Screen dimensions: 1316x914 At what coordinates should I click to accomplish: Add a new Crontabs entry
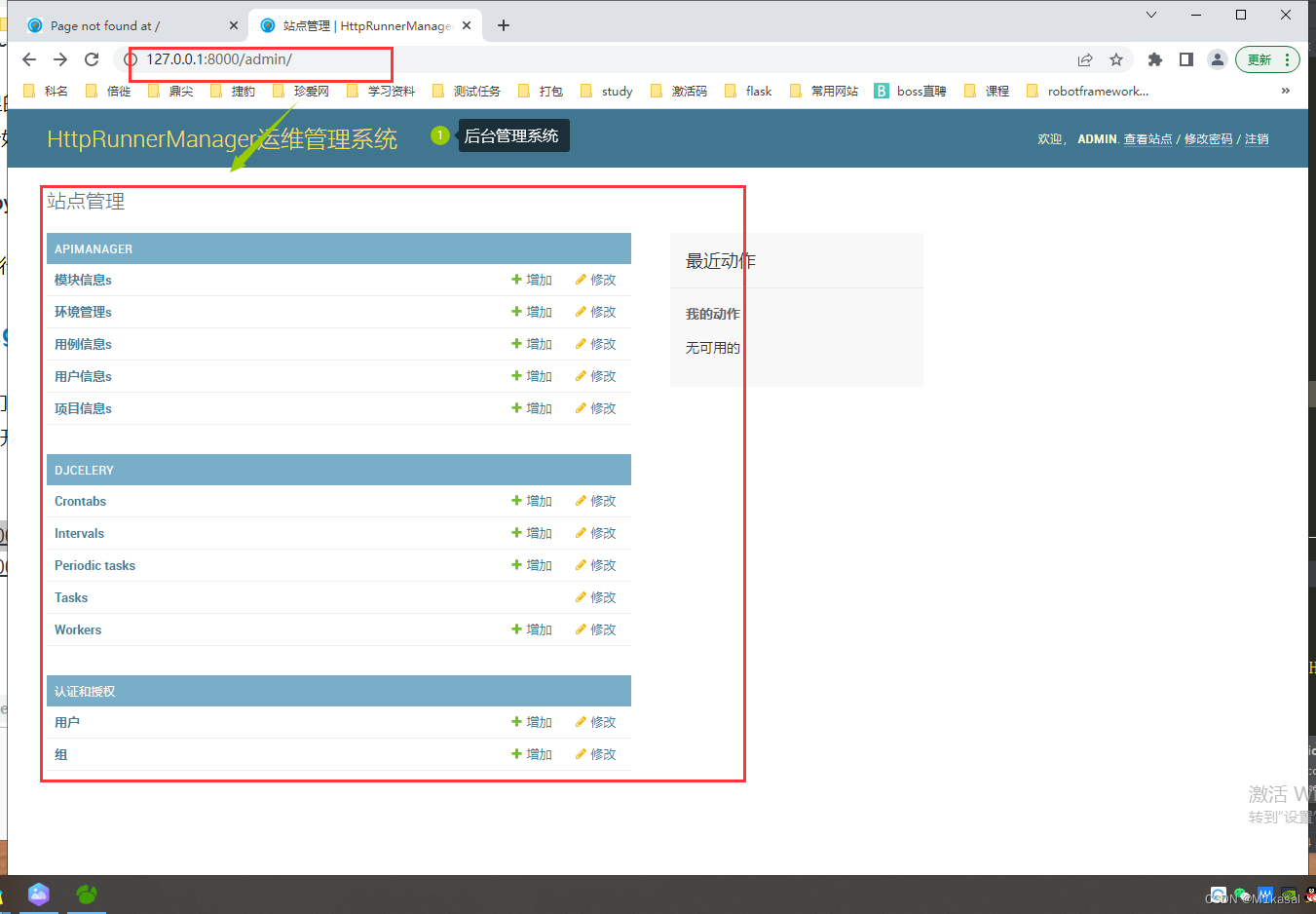(x=532, y=501)
